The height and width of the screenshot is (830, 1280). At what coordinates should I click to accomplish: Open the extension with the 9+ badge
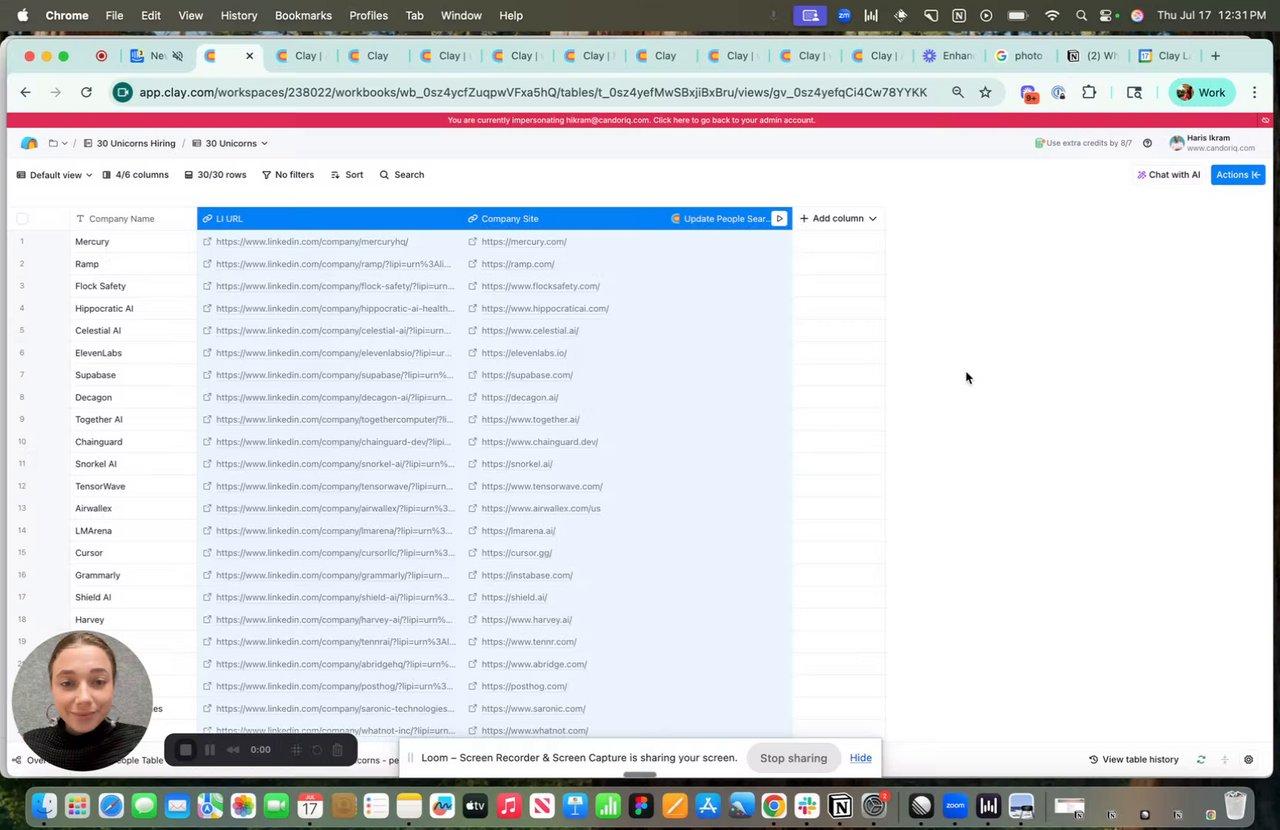[1029, 93]
